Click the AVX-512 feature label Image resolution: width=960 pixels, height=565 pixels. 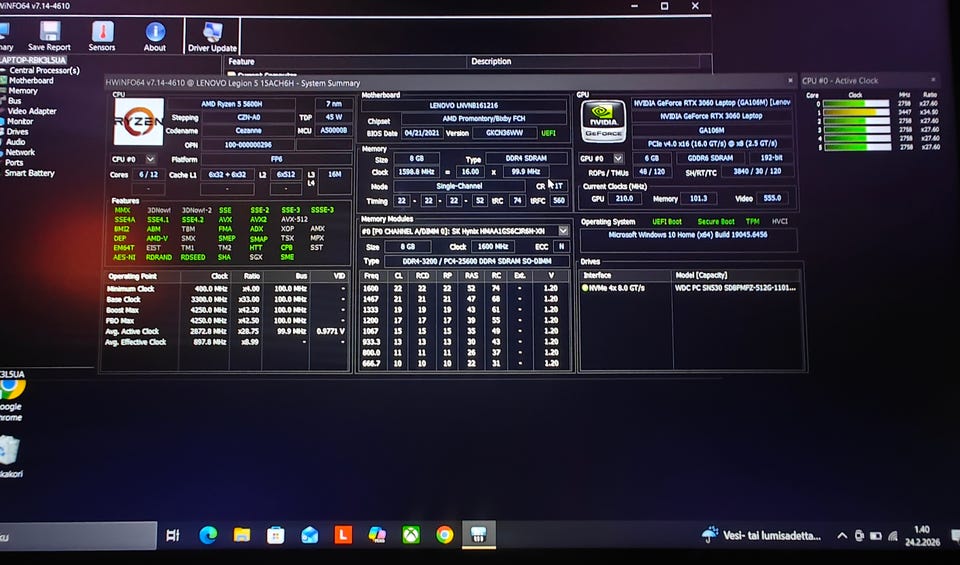click(x=294, y=219)
